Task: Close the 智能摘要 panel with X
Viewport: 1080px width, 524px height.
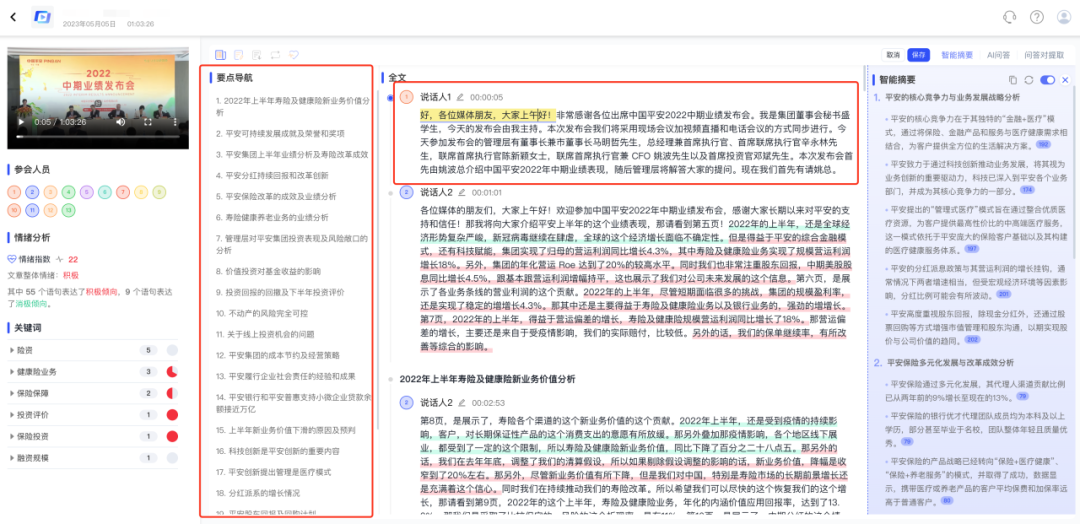Action: [x=1065, y=80]
